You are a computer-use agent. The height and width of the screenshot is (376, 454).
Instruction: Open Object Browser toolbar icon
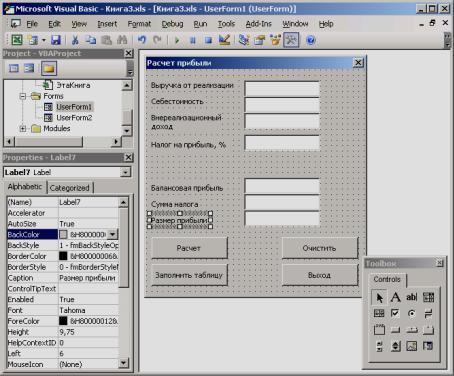(275, 40)
